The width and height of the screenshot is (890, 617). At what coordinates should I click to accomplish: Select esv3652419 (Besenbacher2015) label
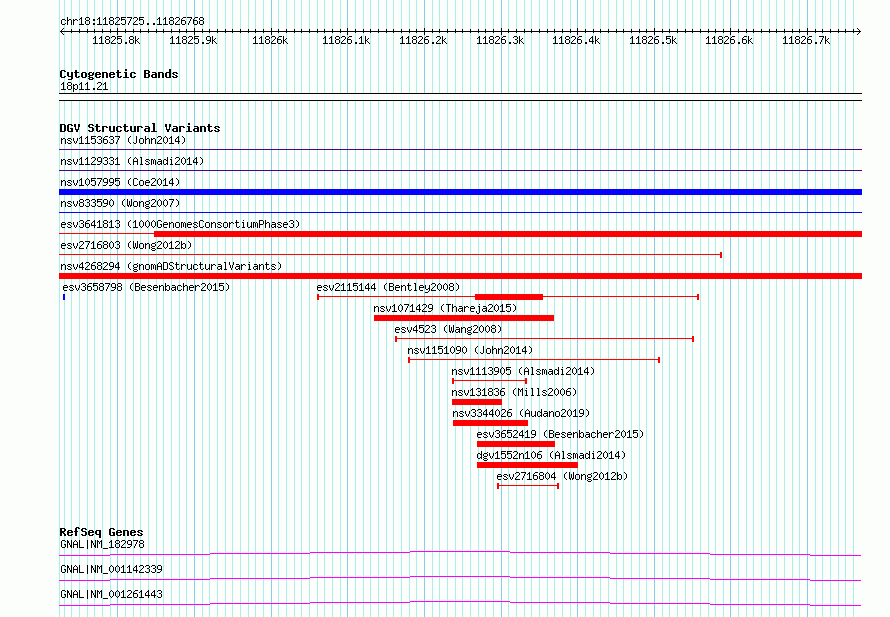560,434
